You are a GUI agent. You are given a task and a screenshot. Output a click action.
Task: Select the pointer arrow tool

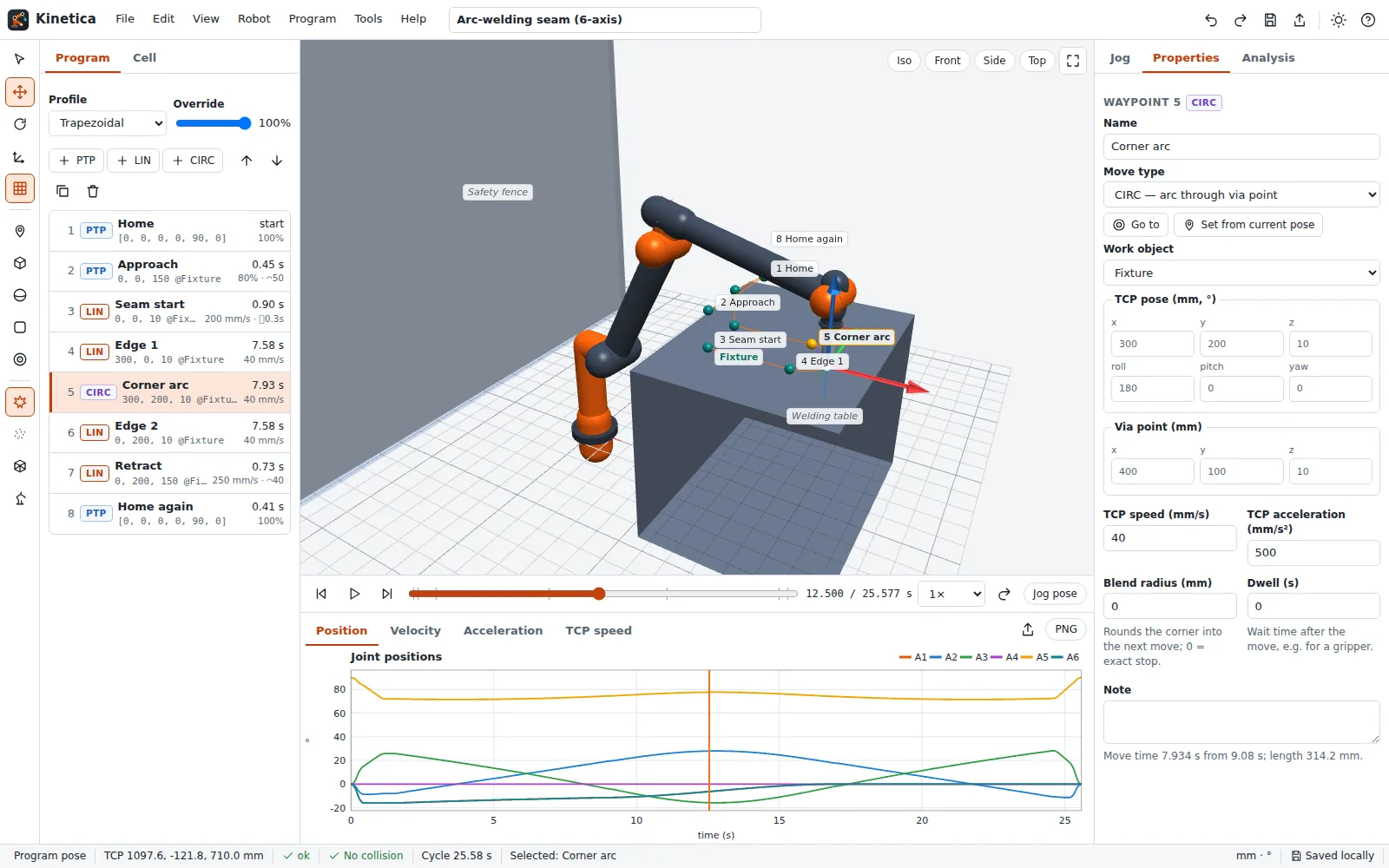click(20, 59)
